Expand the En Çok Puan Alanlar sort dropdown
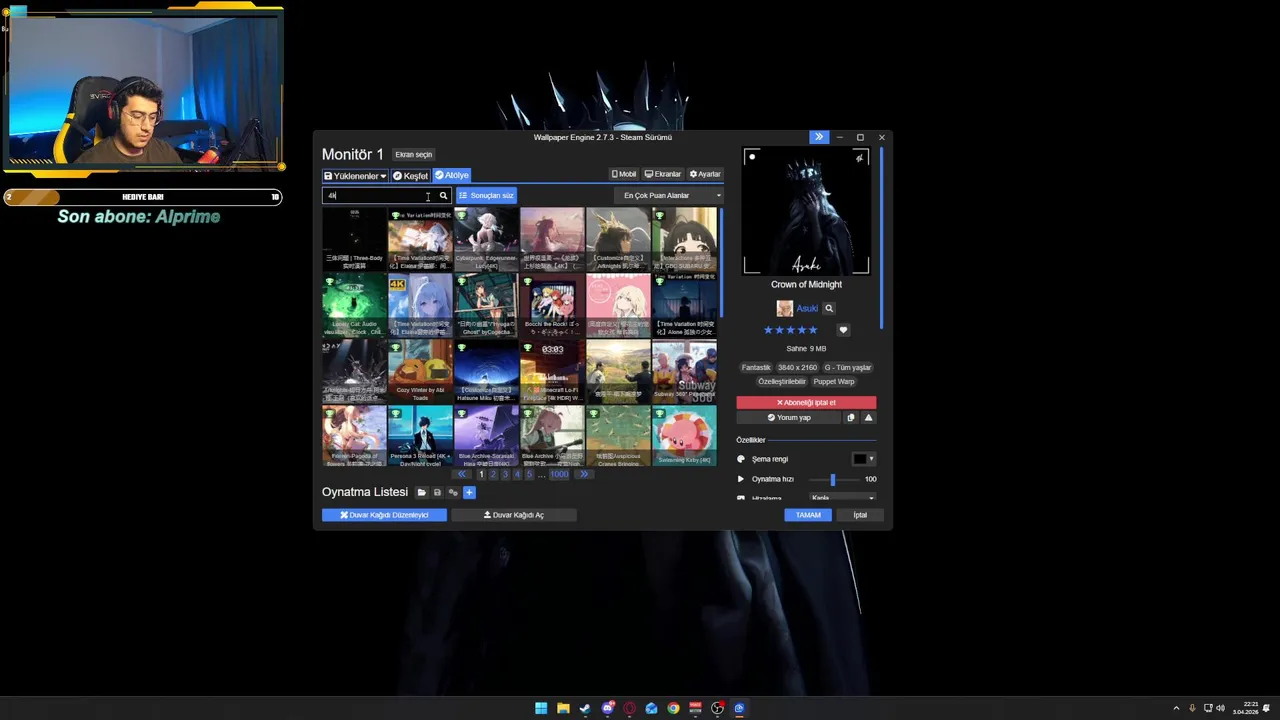The height and width of the screenshot is (720, 1280). [668, 196]
